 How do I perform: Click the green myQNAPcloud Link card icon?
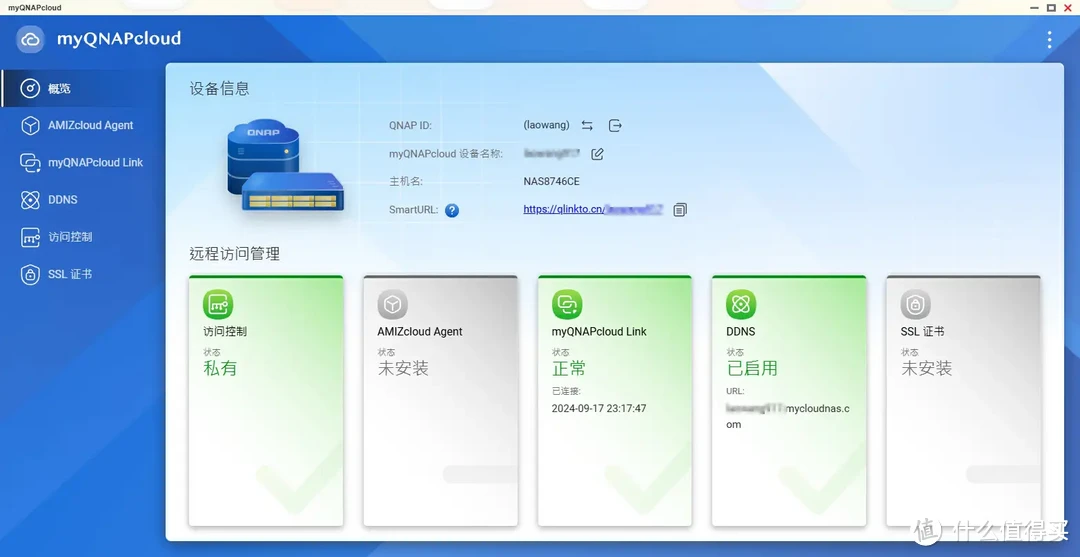[567, 304]
